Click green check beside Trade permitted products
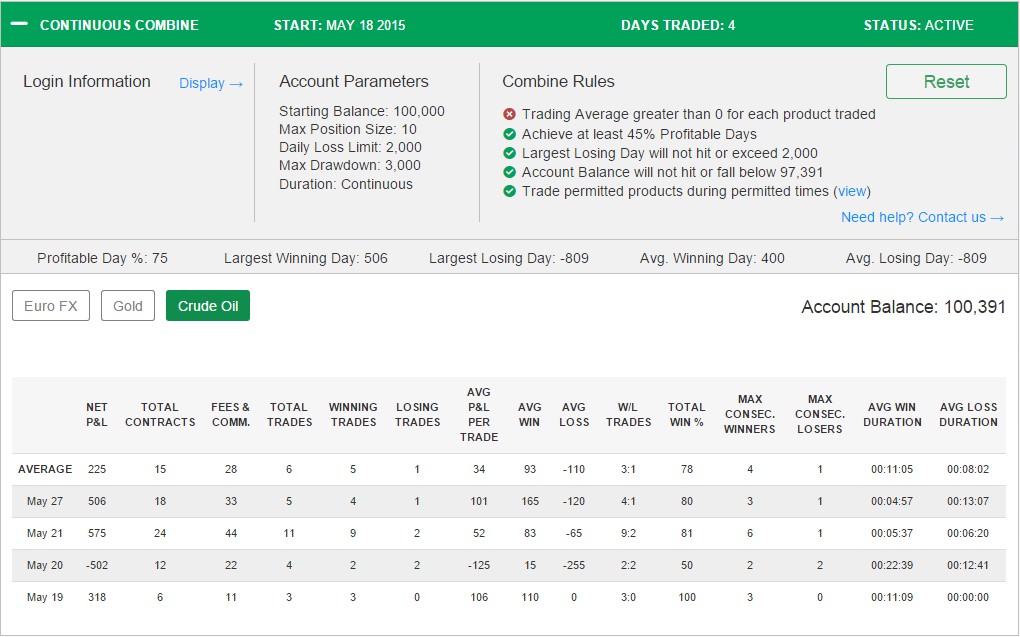 [509, 191]
